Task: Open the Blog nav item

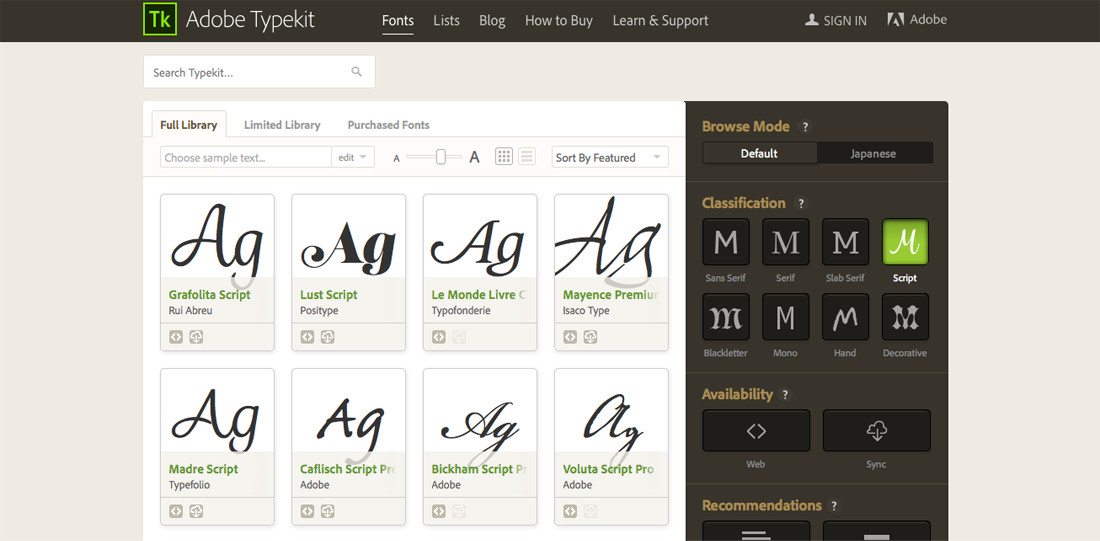Action: 492,20
